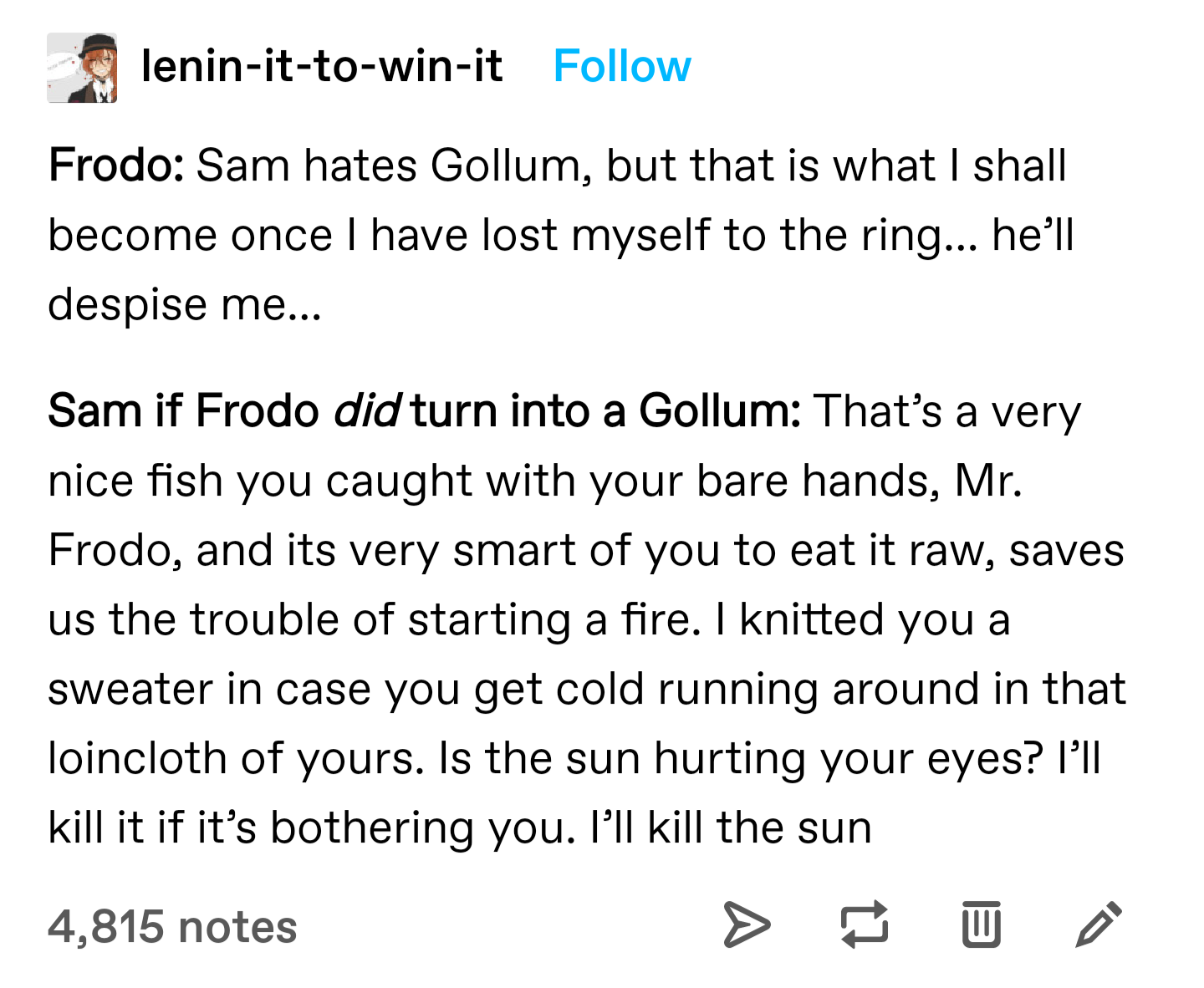Viewport: 1204px width, 988px height.
Task: Delete the post using the trash icon
Action: click(981, 924)
